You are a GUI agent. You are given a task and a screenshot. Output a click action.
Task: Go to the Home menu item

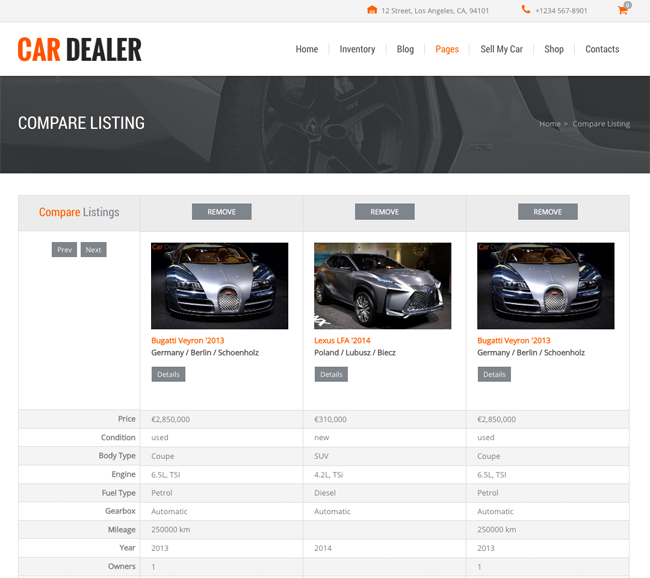307,49
